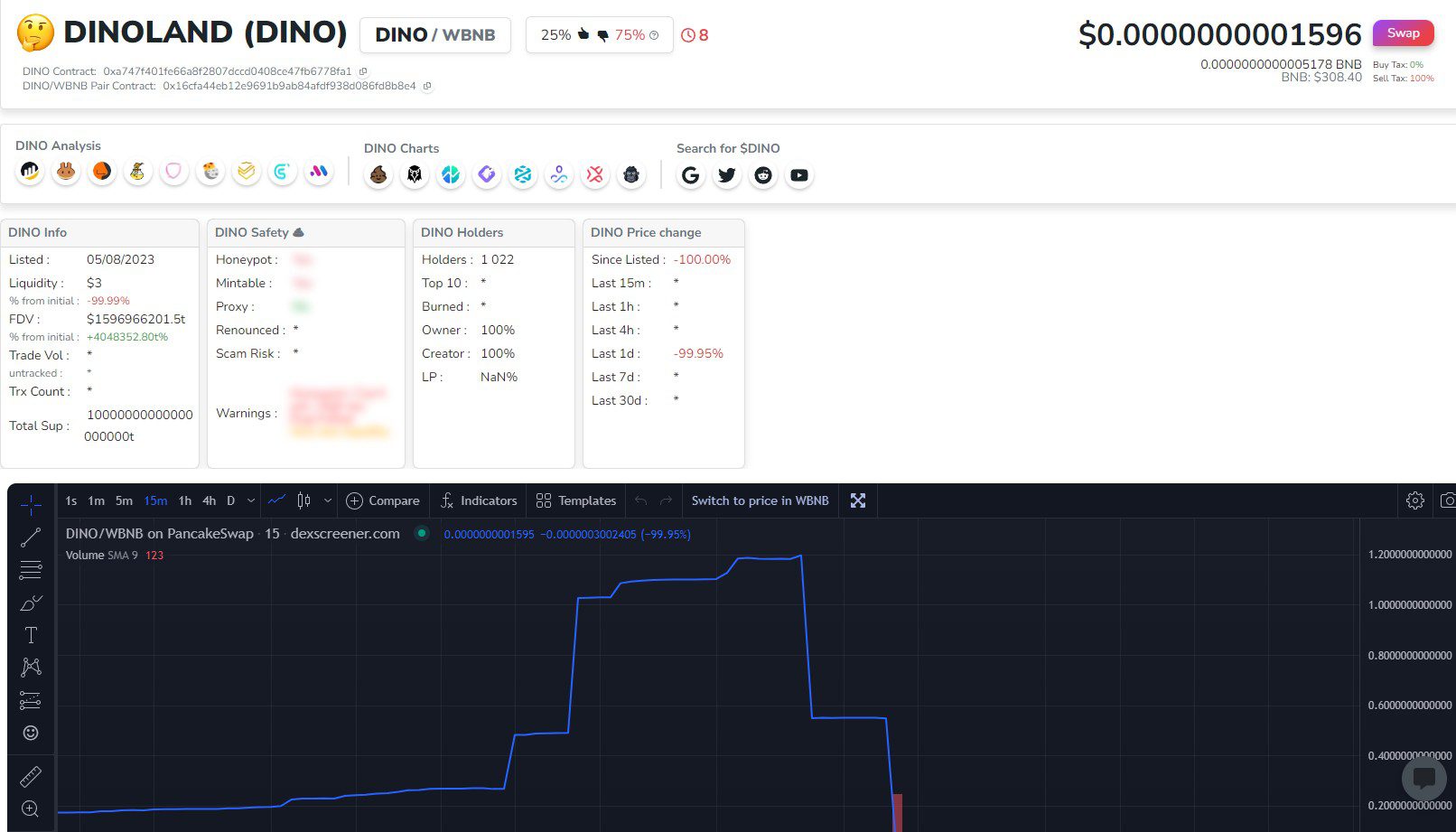This screenshot has height=832, width=1456.
Task: Select the trend line drawing tool
Action: click(31, 538)
